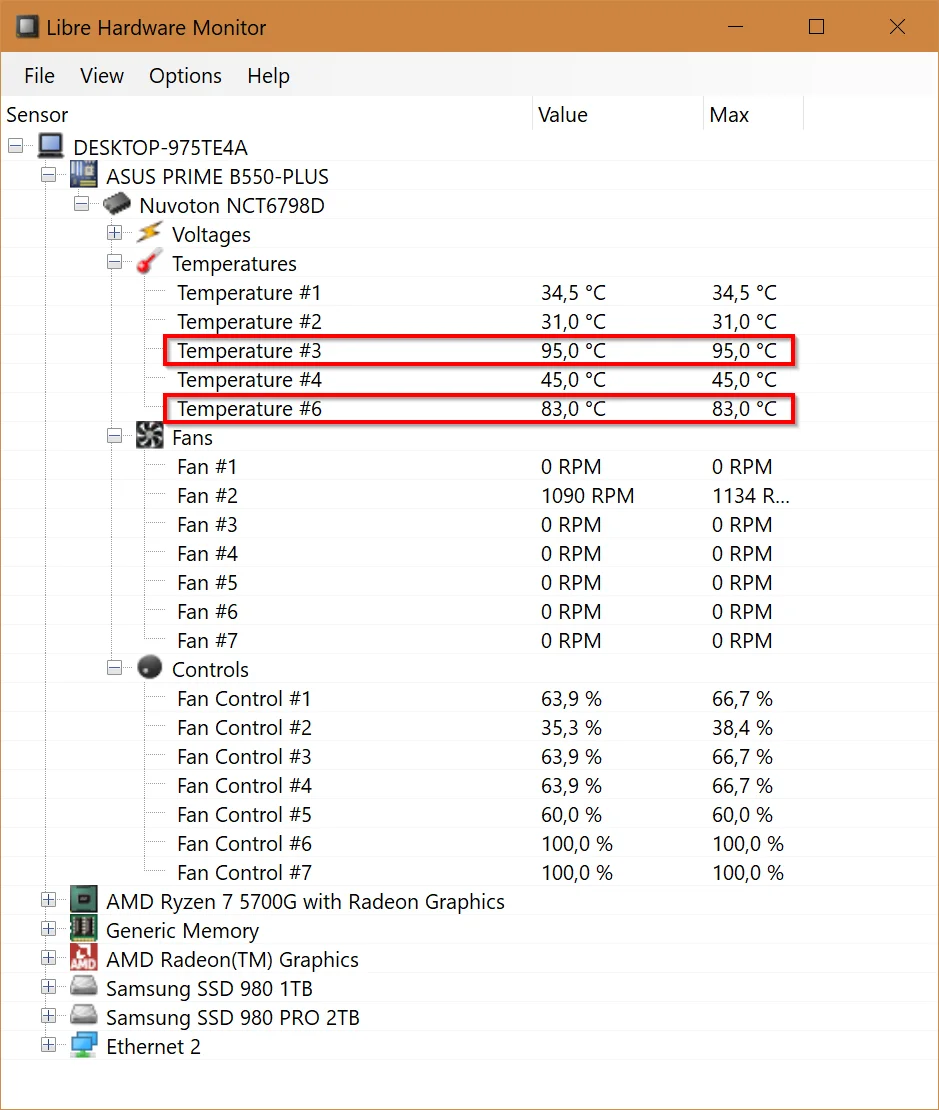The height and width of the screenshot is (1110, 939).
Task: Open the Help menu
Action: [268, 75]
